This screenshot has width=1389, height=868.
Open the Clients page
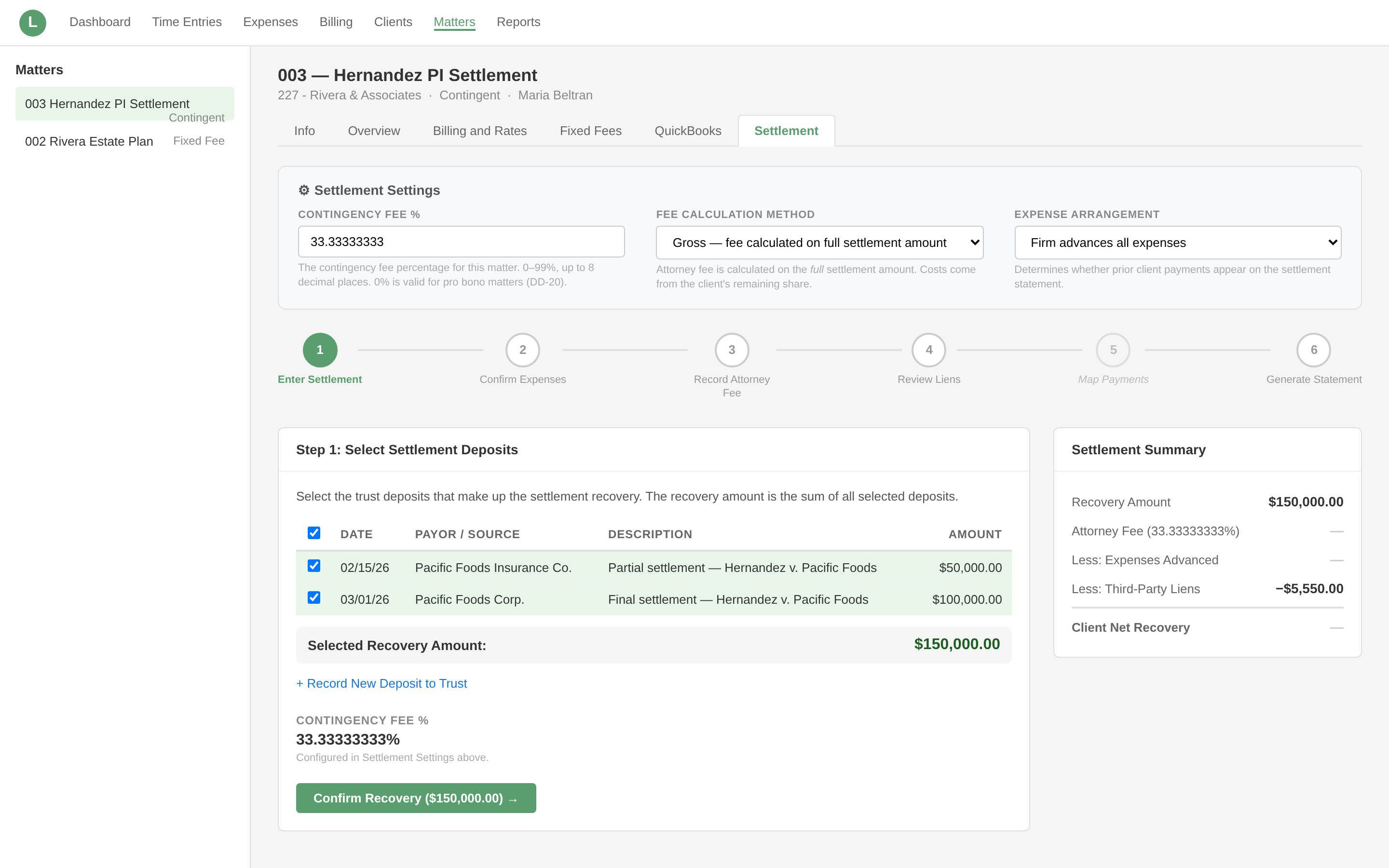coord(393,22)
